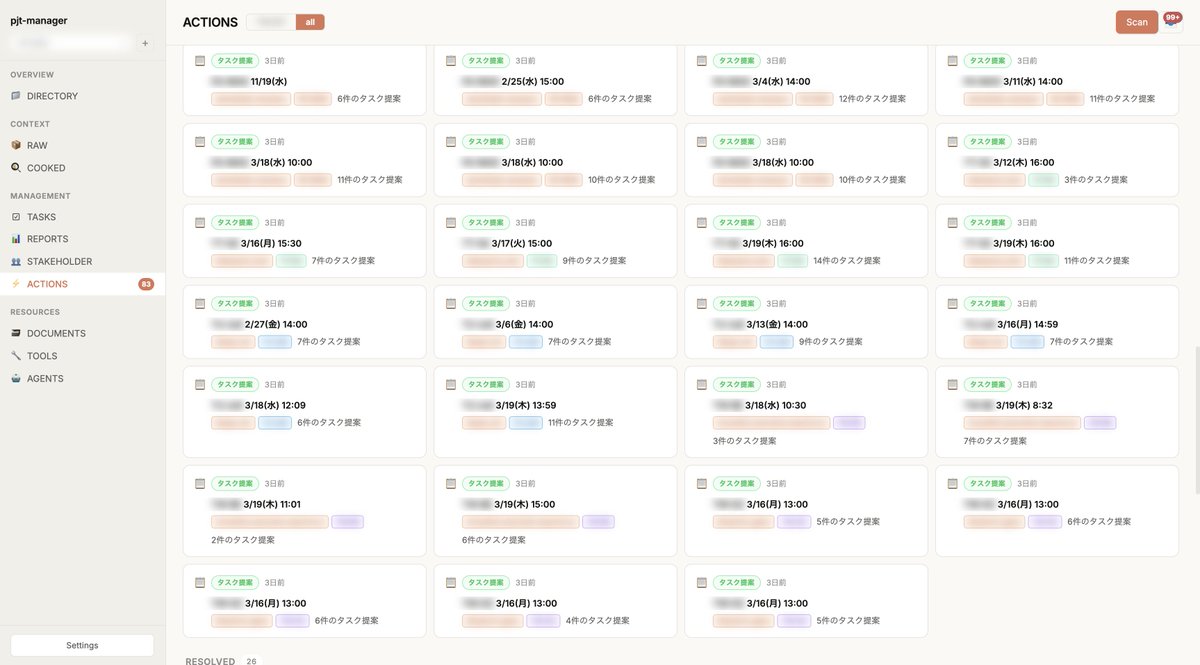Viewport: 1200px width, 665px height.
Task: Click calendar icon on 3/12(木) 16:00 card
Action: (953, 142)
